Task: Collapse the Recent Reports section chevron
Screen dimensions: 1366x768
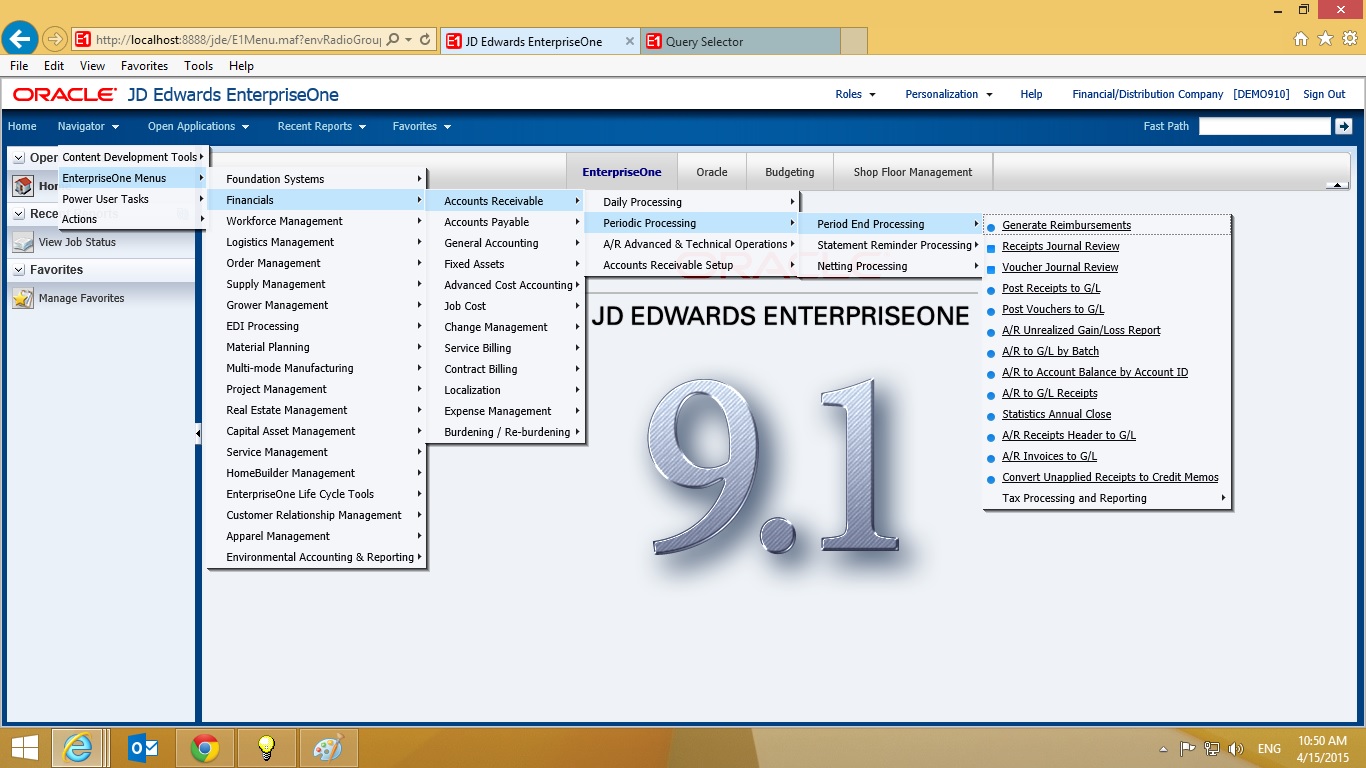Action: click(x=19, y=214)
